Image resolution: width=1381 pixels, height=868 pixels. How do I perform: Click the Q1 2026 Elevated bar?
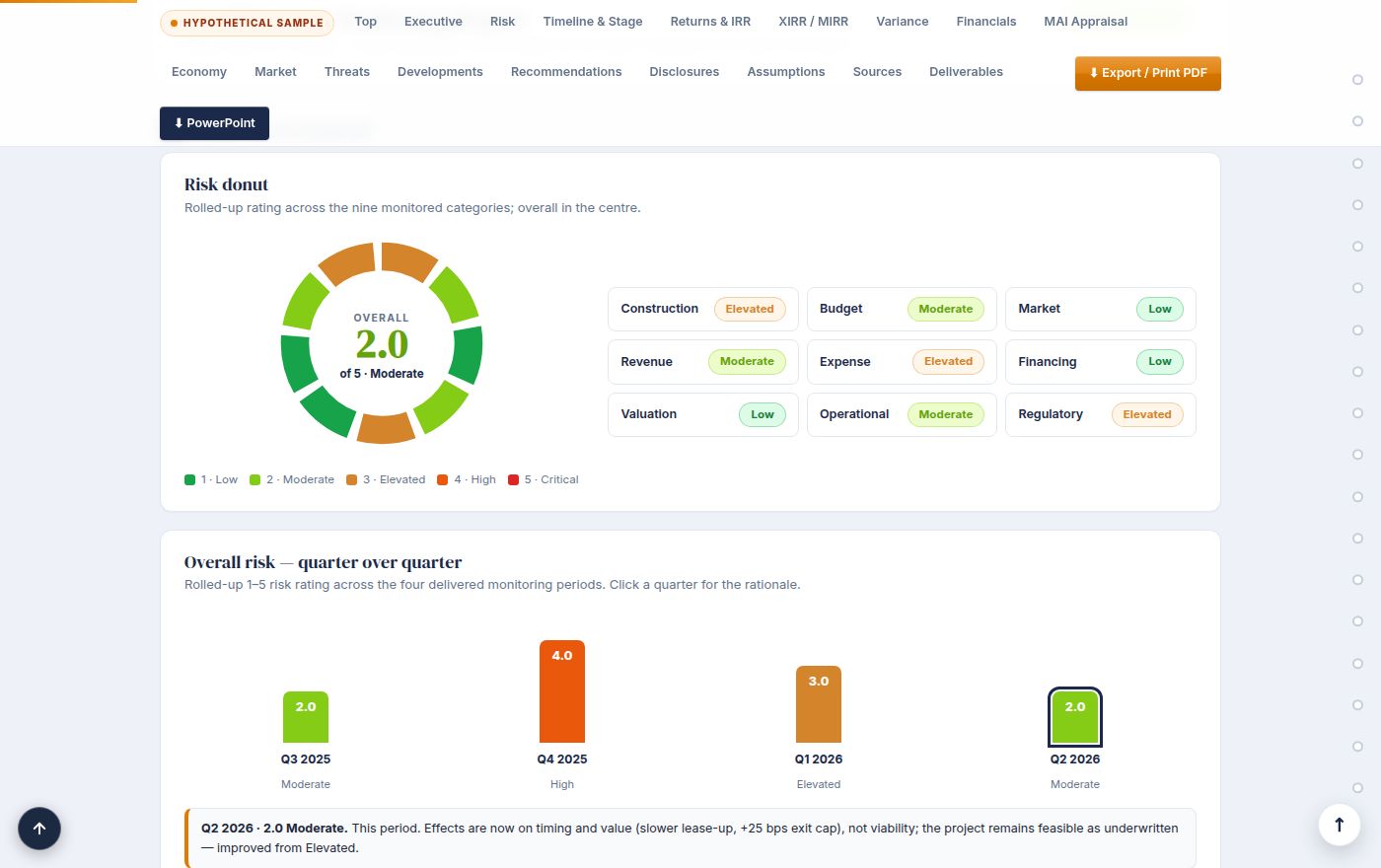(819, 704)
